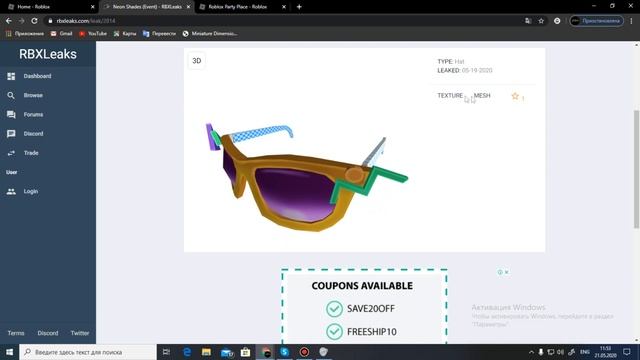Open the taskbar clock and date

click(x=605, y=352)
